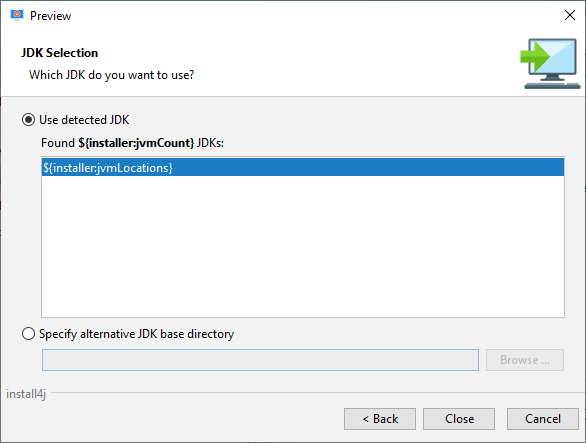Click the Preview title text
The image size is (586, 443).
[50, 16]
